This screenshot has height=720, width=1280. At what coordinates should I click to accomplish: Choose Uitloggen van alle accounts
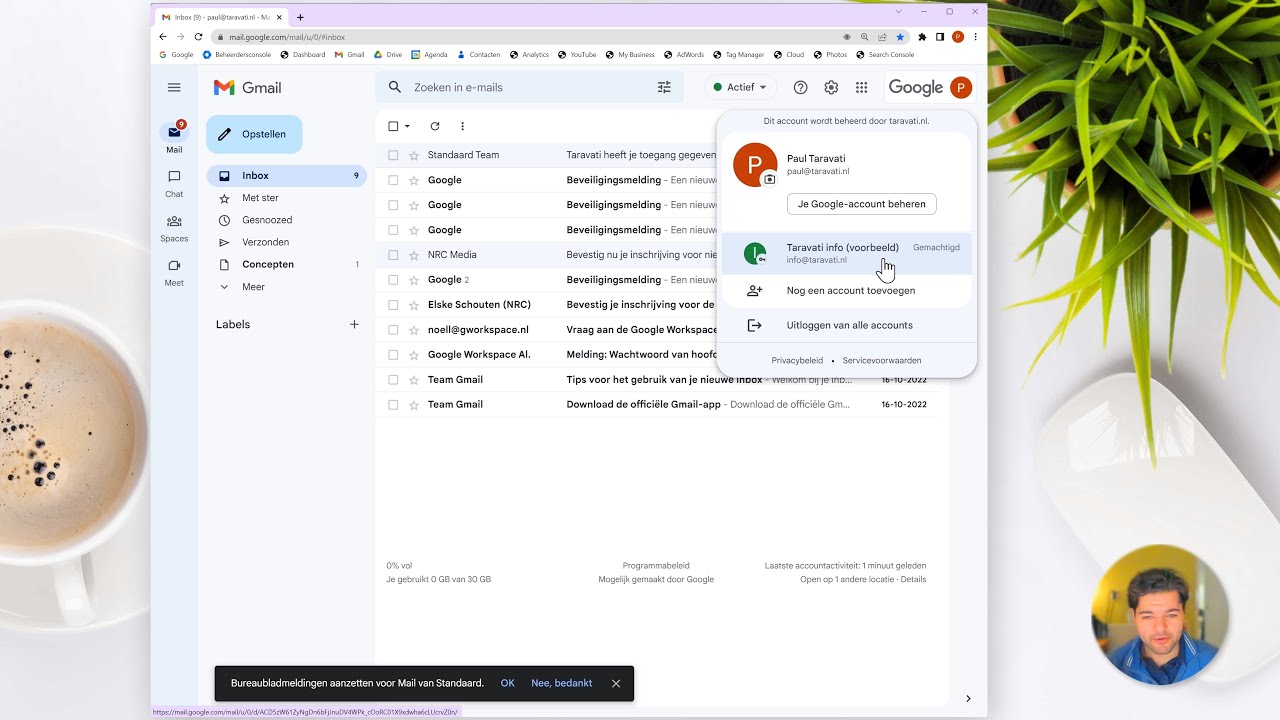[849, 325]
